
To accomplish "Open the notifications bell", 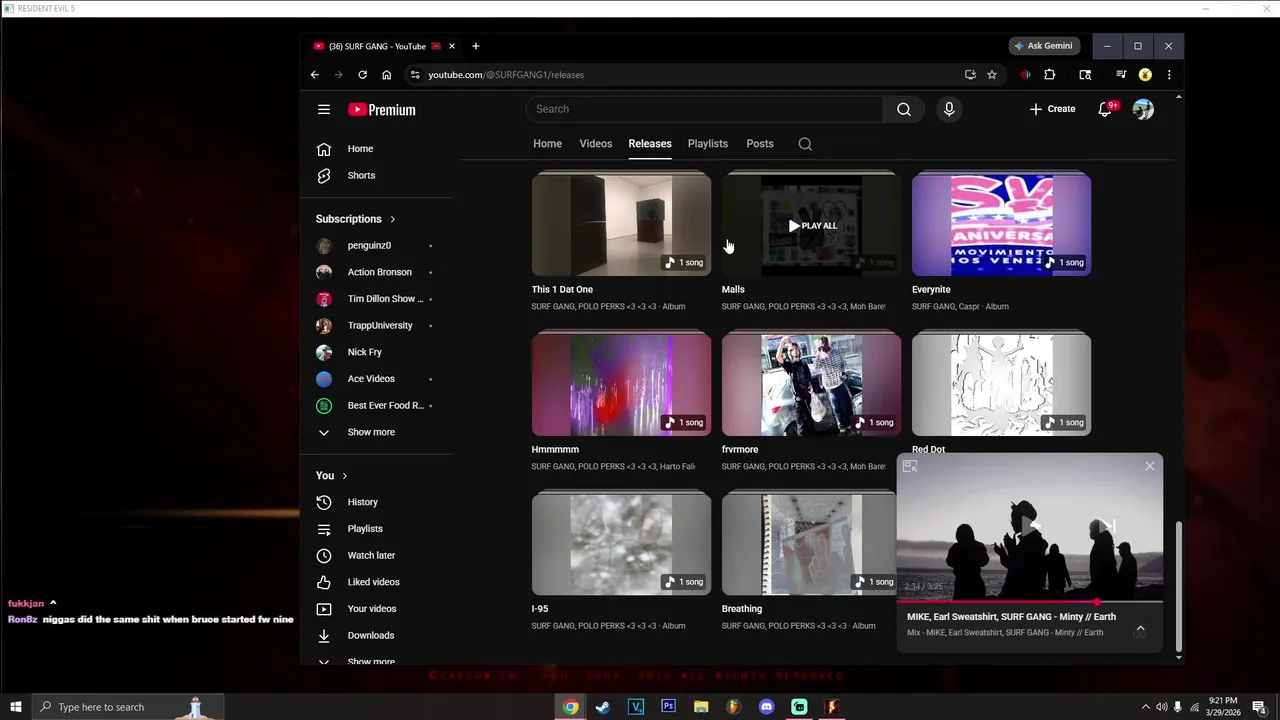I will 1105,109.
